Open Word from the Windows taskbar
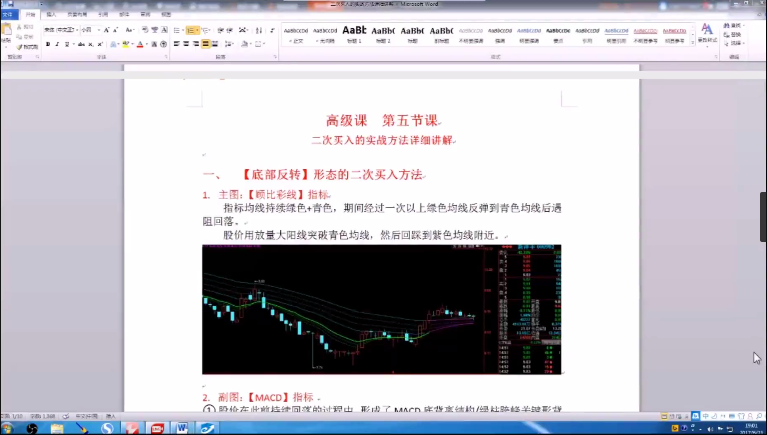 (x=182, y=428)
